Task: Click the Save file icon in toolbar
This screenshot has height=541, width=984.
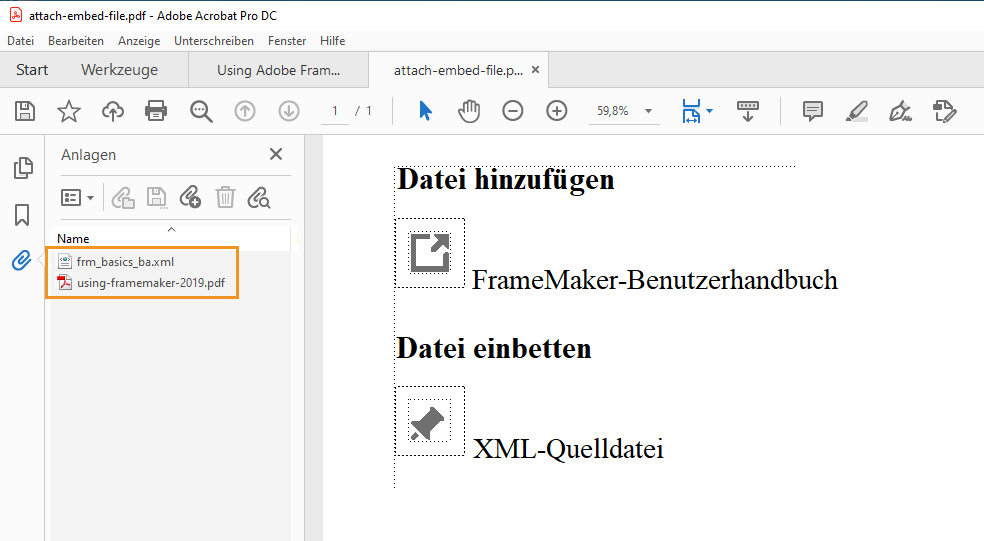Action: click(24, 111)
